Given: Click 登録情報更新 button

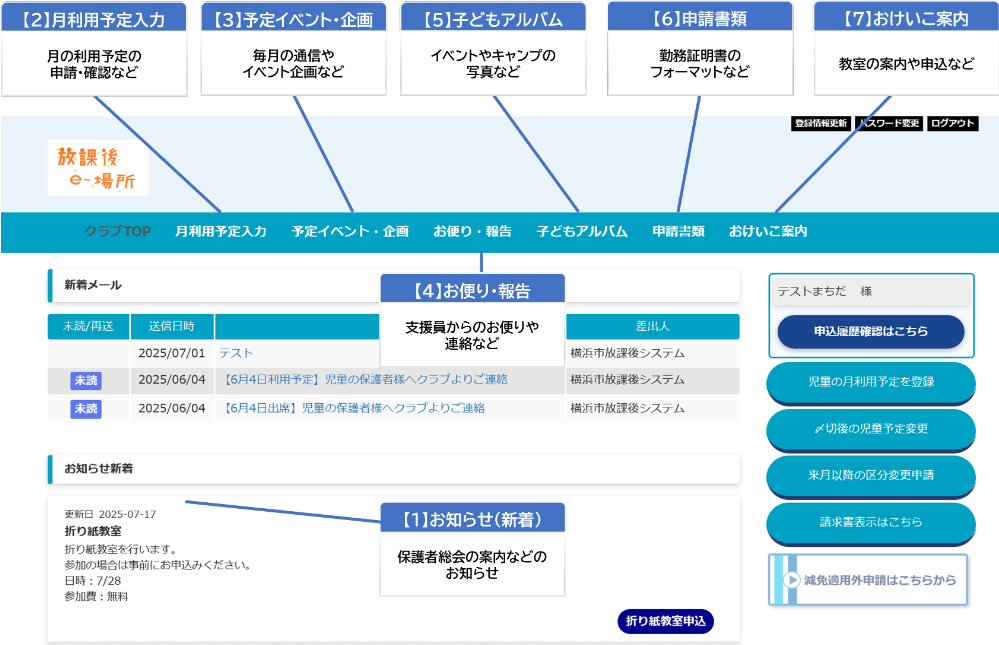Looking at the screenshot, I should coord(820,123).
